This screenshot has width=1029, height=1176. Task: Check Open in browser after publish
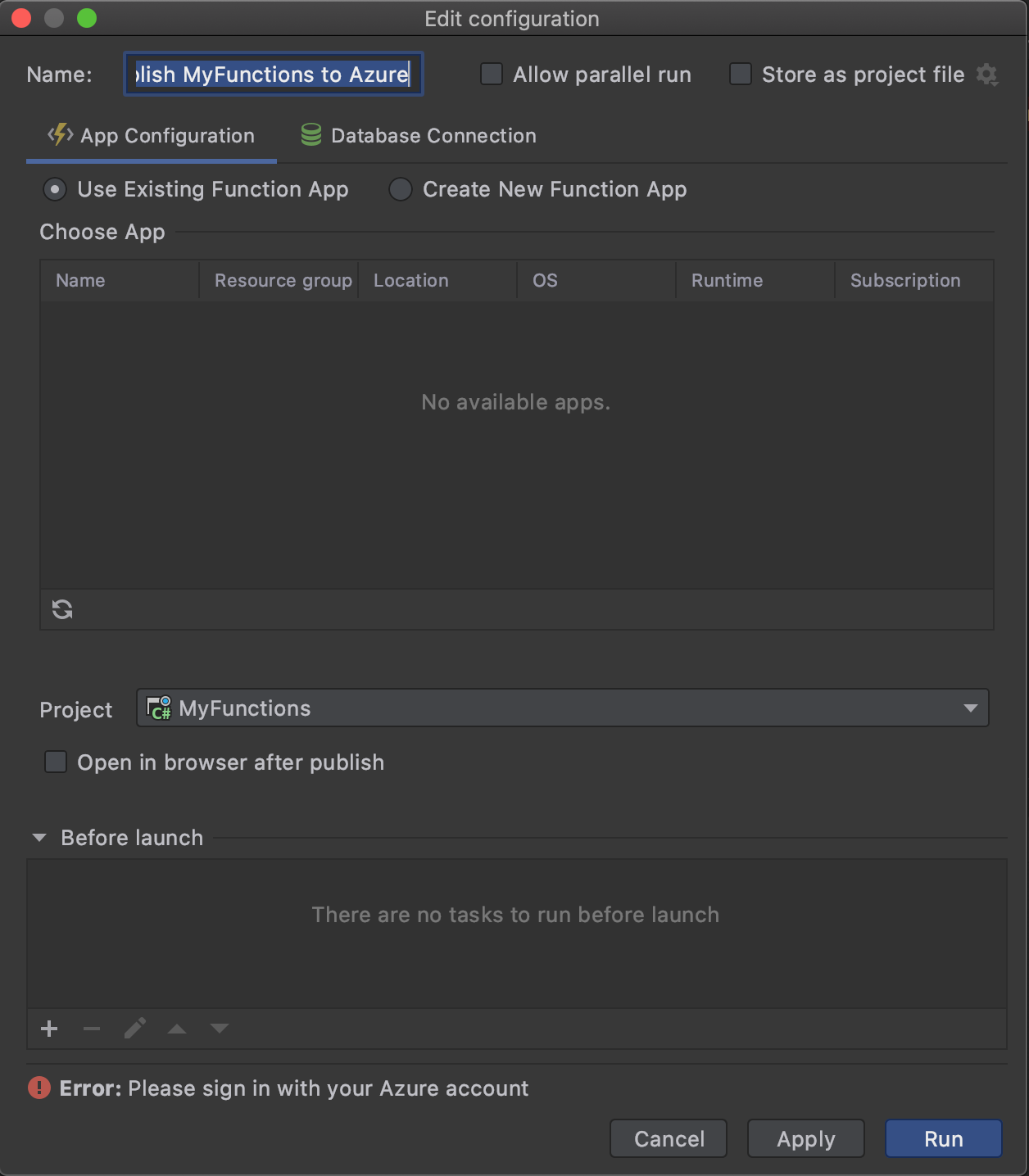click(56, 762)
